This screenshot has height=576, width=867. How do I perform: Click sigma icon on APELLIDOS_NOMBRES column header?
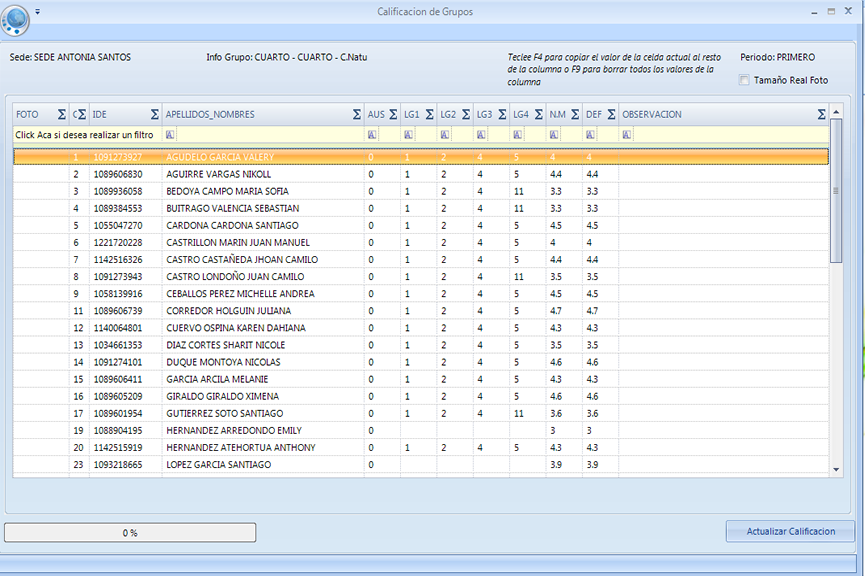356,115
